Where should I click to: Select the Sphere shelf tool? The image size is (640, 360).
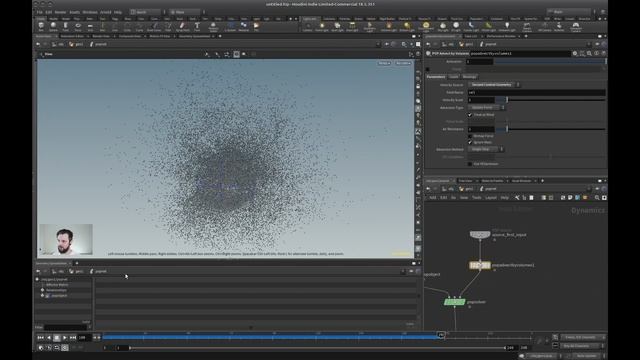coord(53,27)
